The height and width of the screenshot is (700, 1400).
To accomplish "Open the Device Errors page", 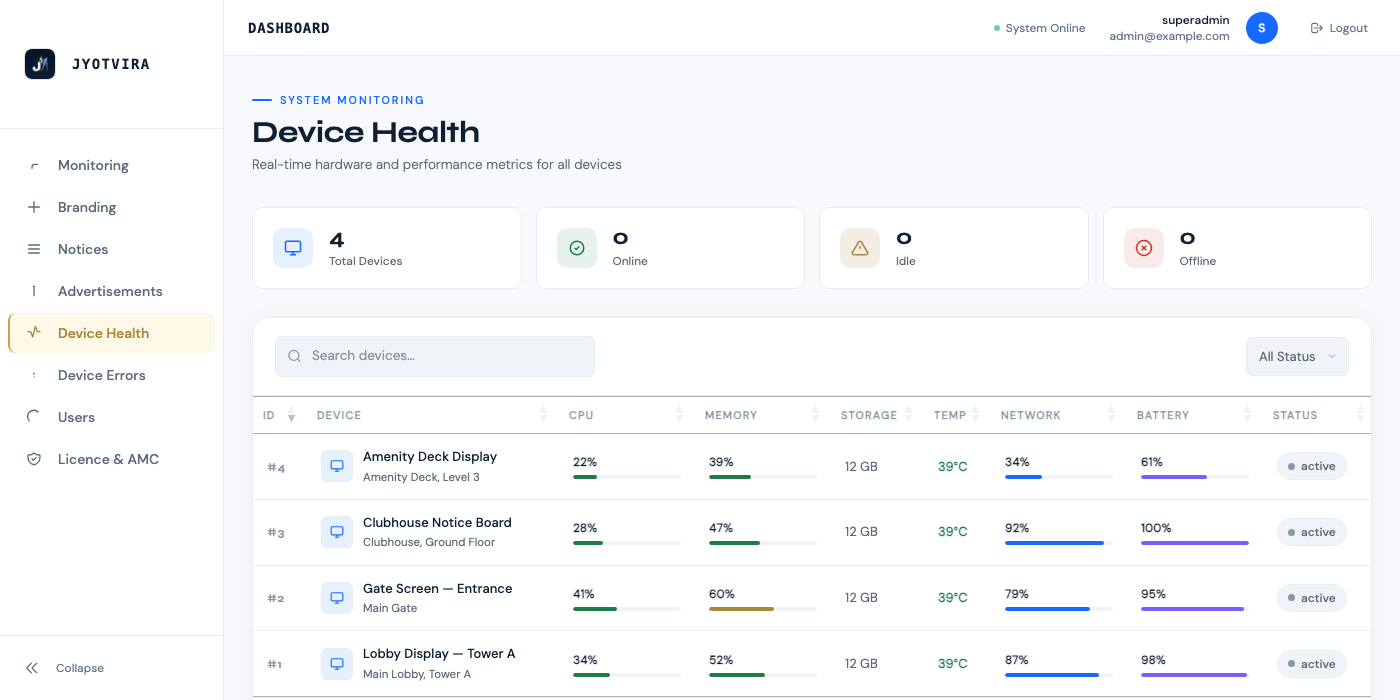I will pyautogui.click(x=111, y=375).
